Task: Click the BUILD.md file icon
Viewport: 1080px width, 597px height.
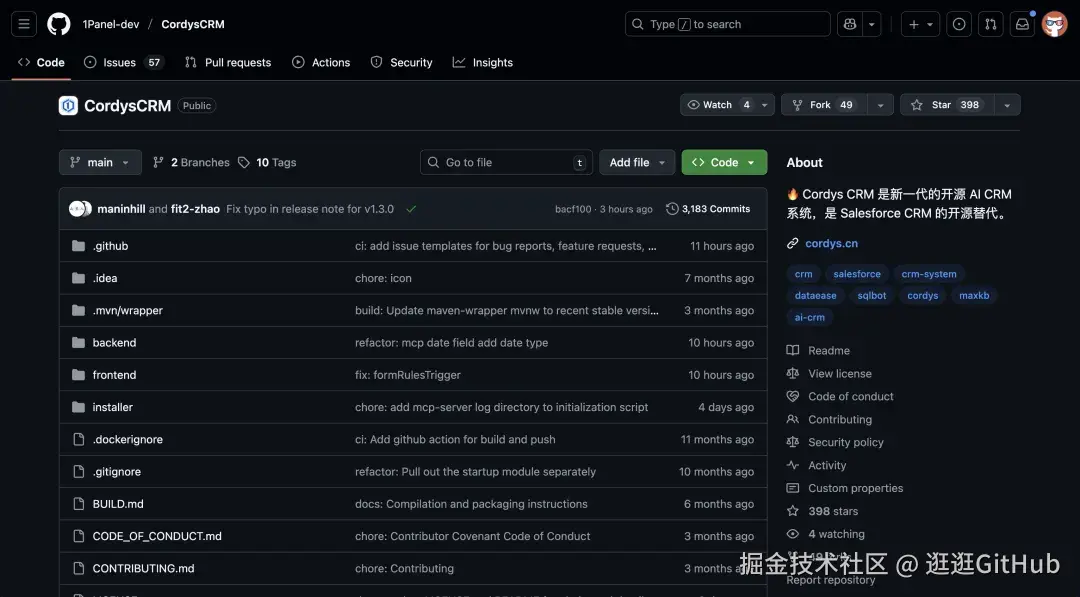Action: pos(79,503)
